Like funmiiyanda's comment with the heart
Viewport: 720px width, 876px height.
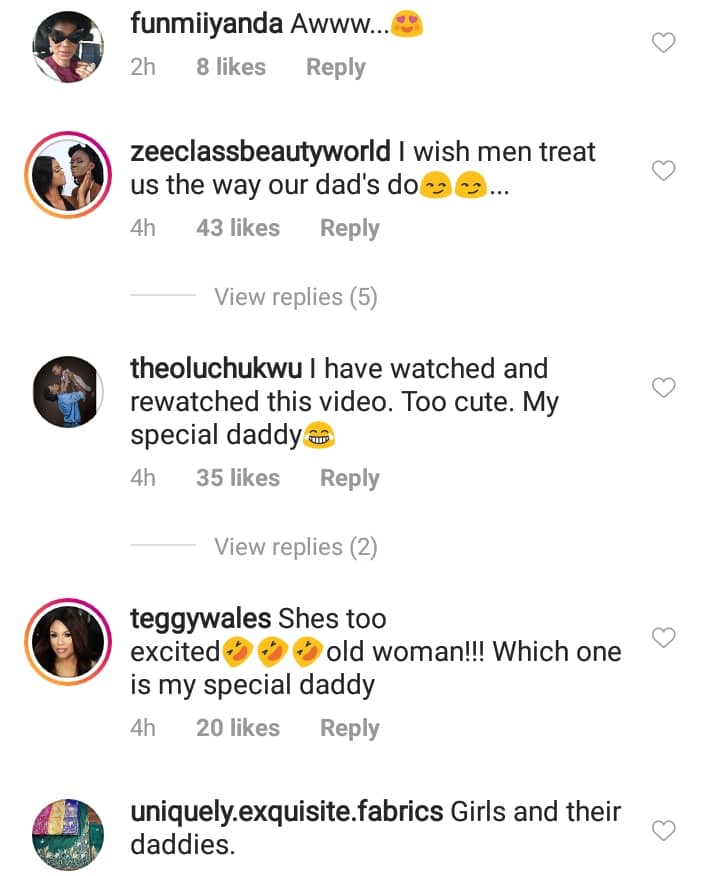coord(663,43)
